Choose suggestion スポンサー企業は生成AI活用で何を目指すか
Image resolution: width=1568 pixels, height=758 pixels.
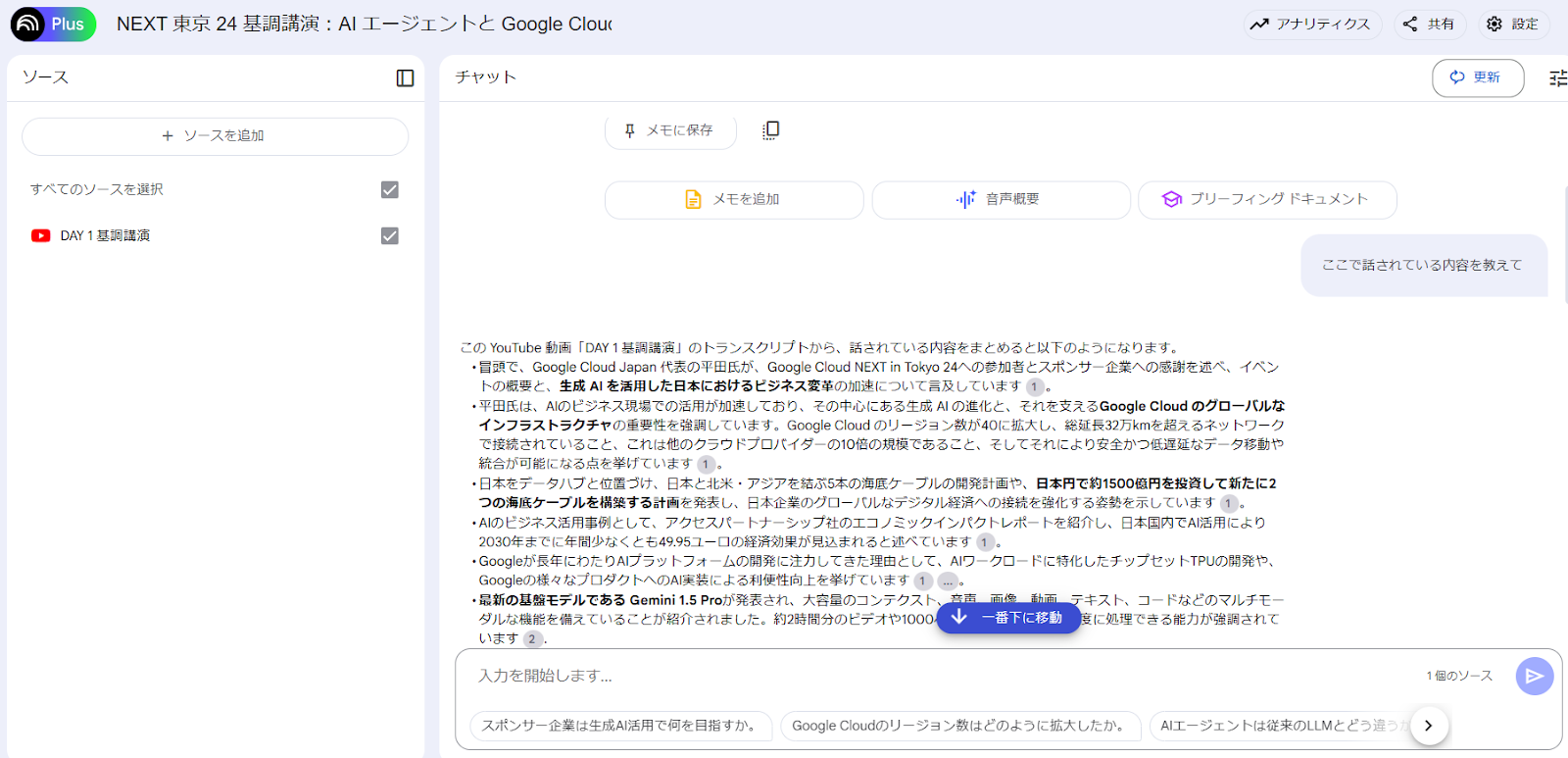621,726
